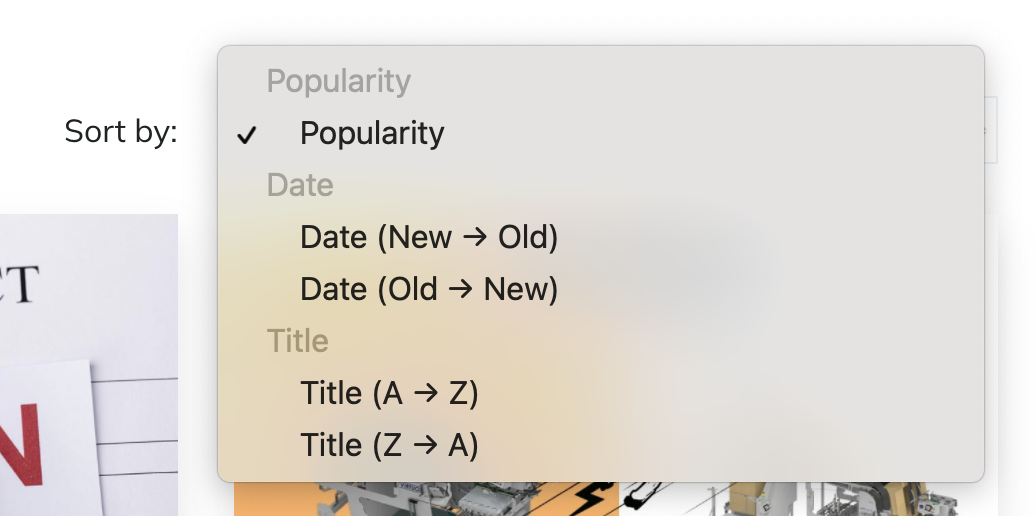Click the black serif text on document image

coord(18,284)
